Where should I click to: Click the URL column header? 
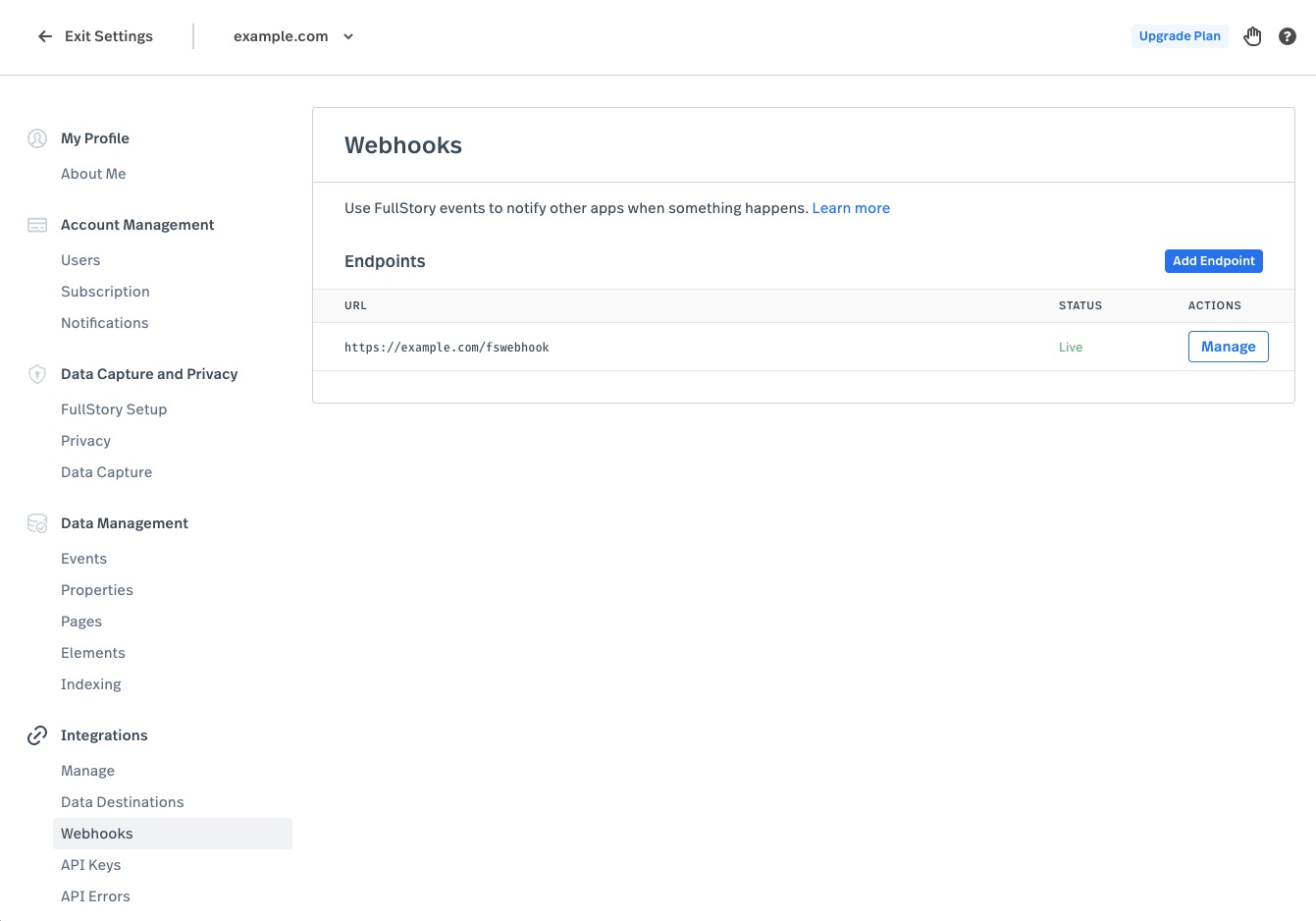355,305
